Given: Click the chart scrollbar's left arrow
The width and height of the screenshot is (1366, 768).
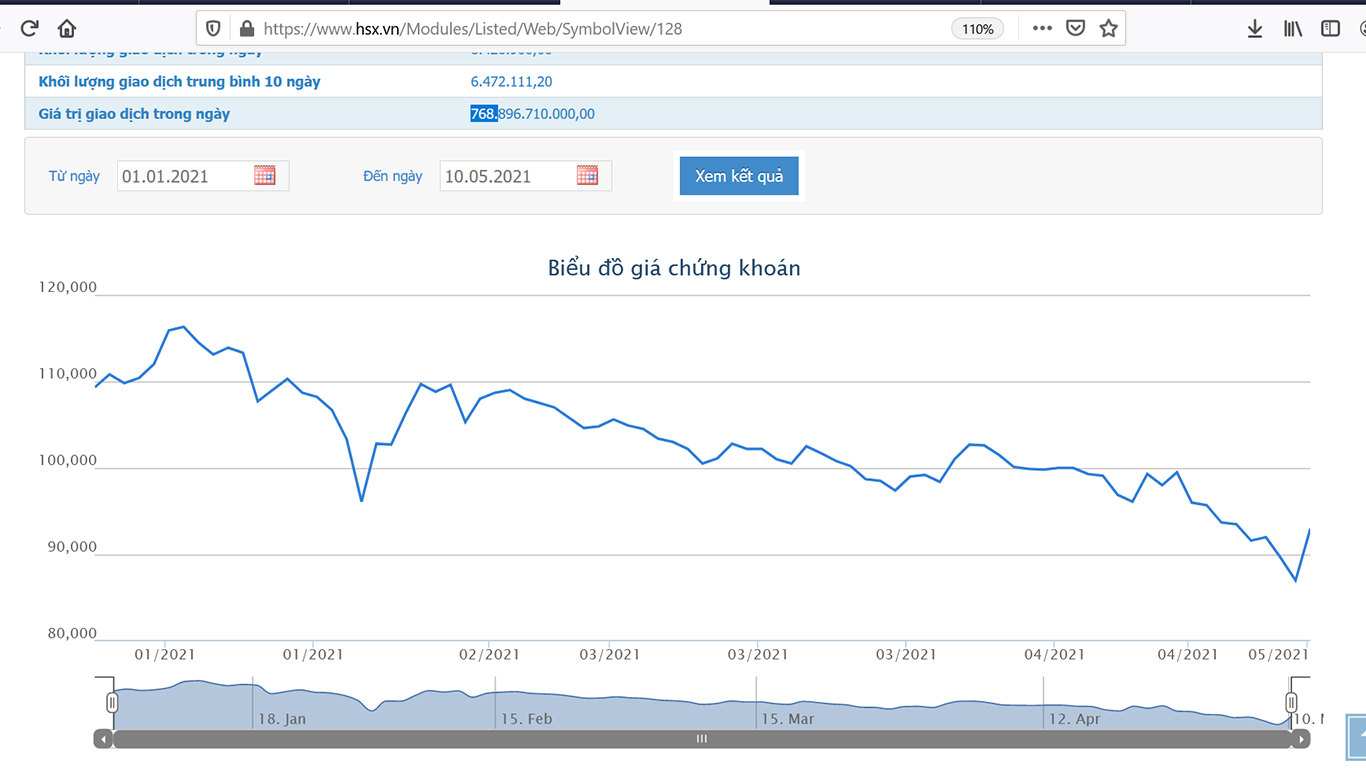Looking at the screenshot, I should [103, 739].
